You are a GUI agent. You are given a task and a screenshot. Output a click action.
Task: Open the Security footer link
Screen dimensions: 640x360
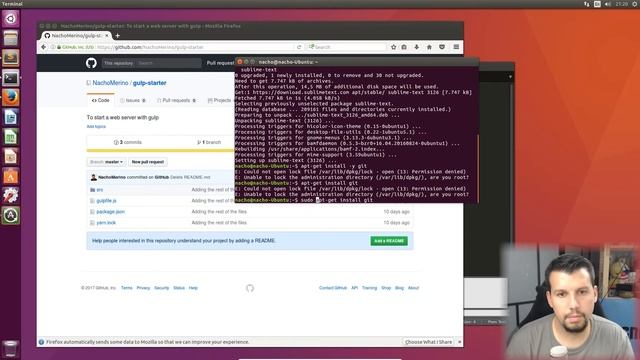coord(161,288)
